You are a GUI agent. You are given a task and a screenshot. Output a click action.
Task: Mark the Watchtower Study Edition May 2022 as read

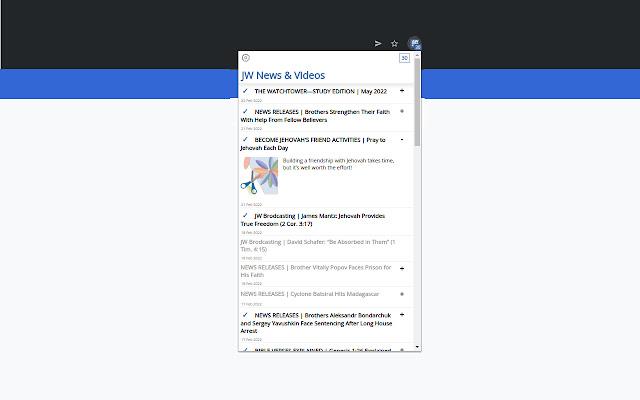[x=245, y=91]
